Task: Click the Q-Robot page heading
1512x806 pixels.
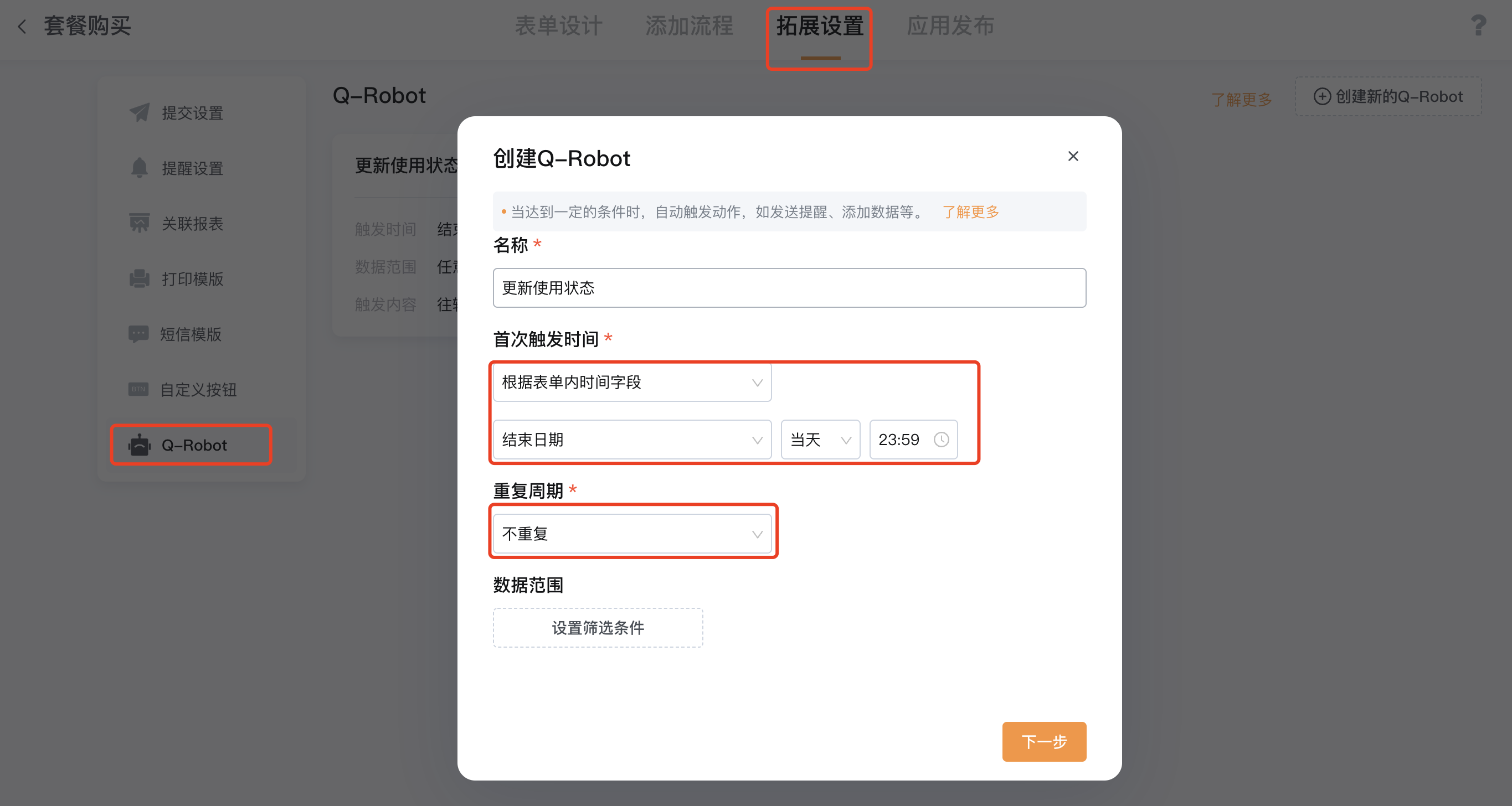Action: (x=379, y=95)
